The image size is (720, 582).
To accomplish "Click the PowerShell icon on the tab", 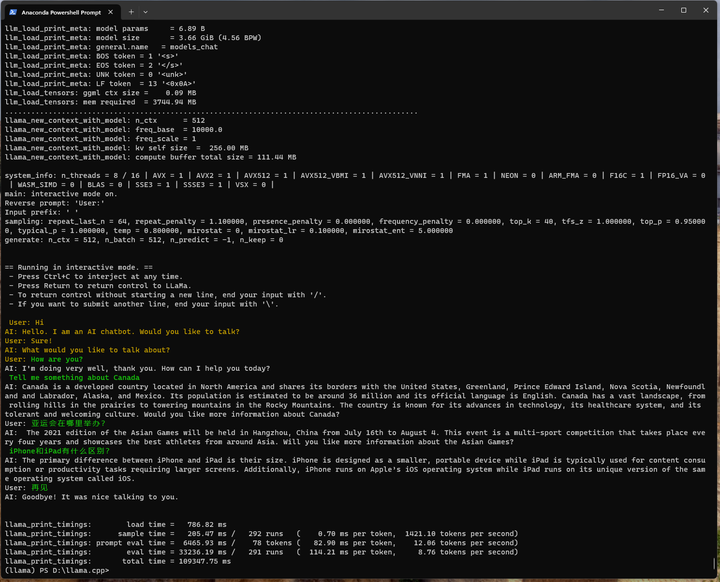I will tap(13, 12).
